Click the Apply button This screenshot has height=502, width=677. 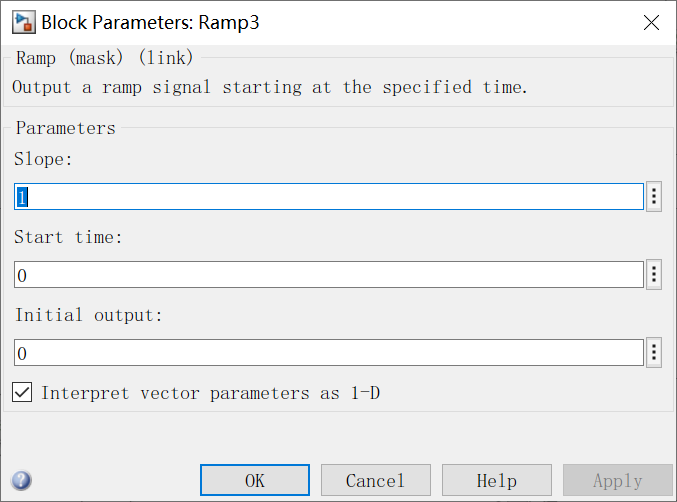(x=617, y=481)
